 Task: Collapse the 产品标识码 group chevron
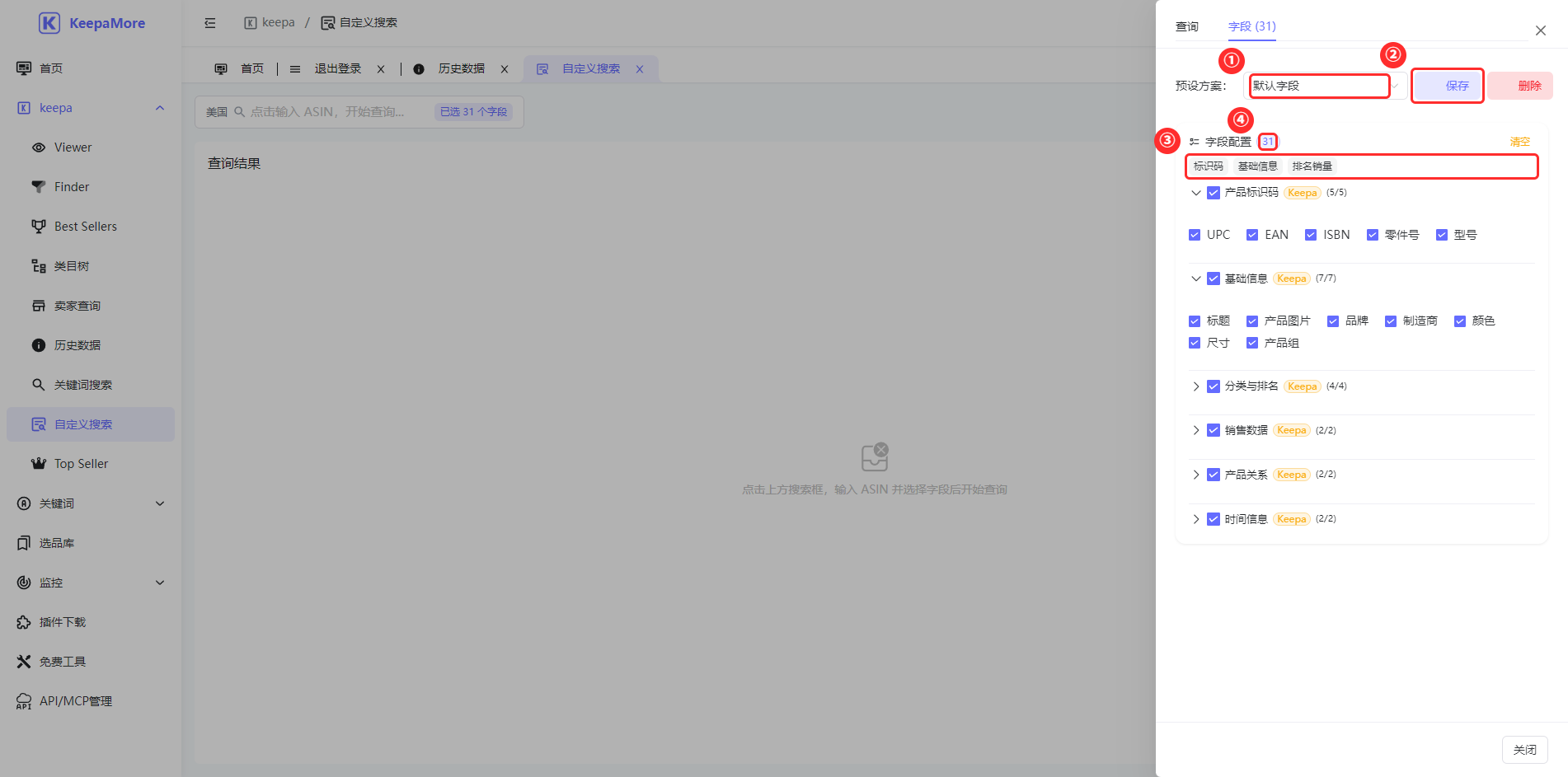(1196, 193)
